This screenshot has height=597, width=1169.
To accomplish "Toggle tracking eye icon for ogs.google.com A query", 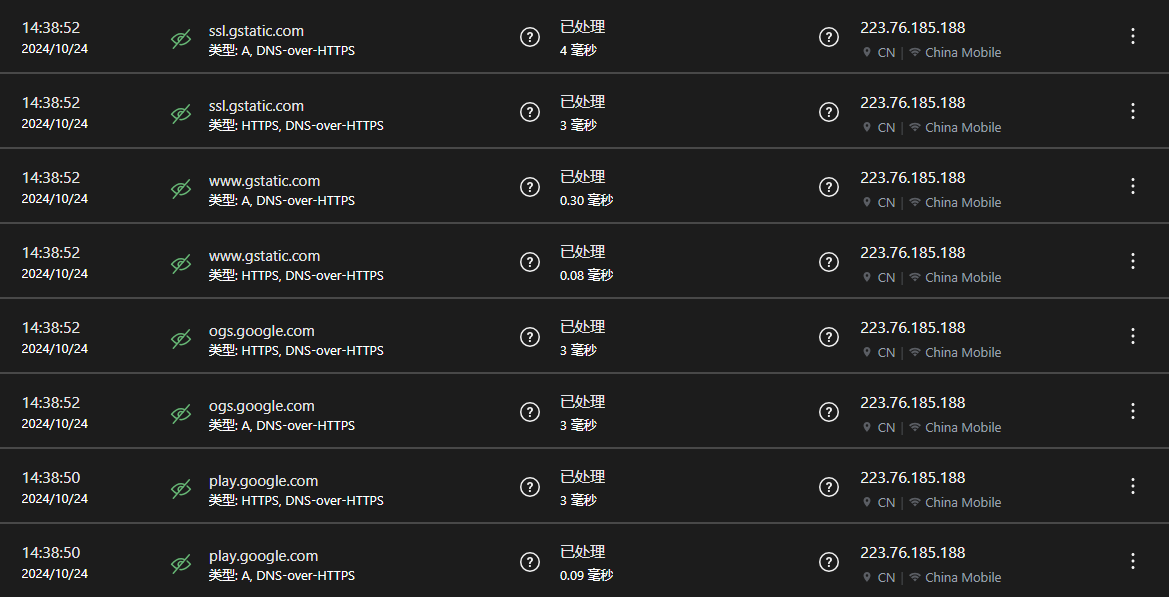I will click(x=181, y=413).
